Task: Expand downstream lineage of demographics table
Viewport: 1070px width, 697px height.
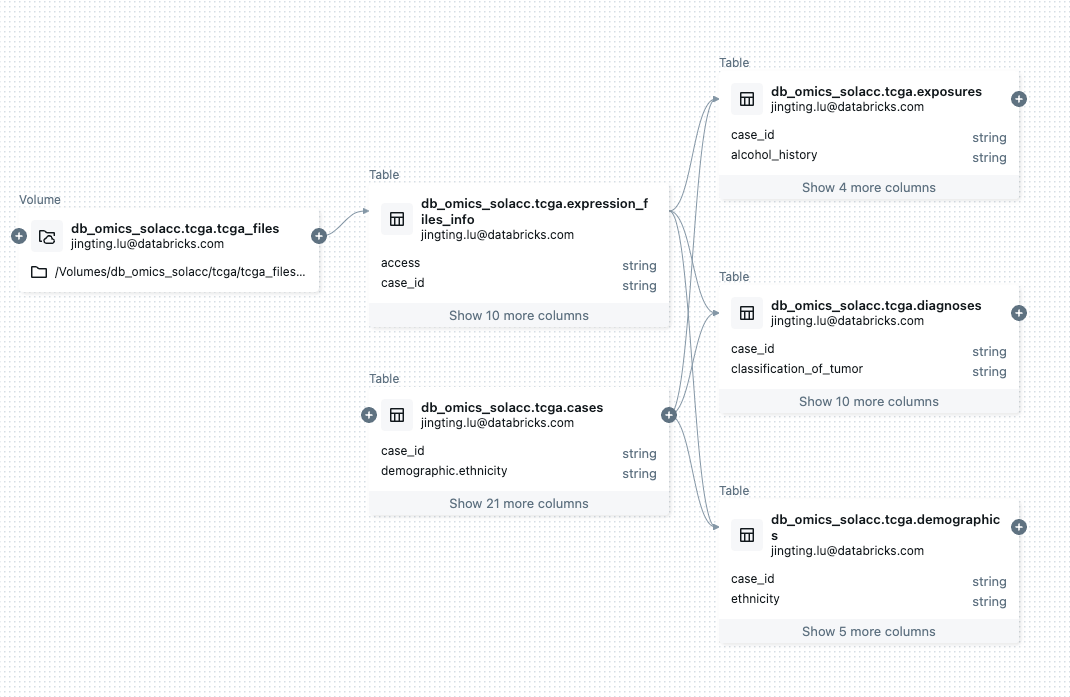Action: [x=1019, y=527]
